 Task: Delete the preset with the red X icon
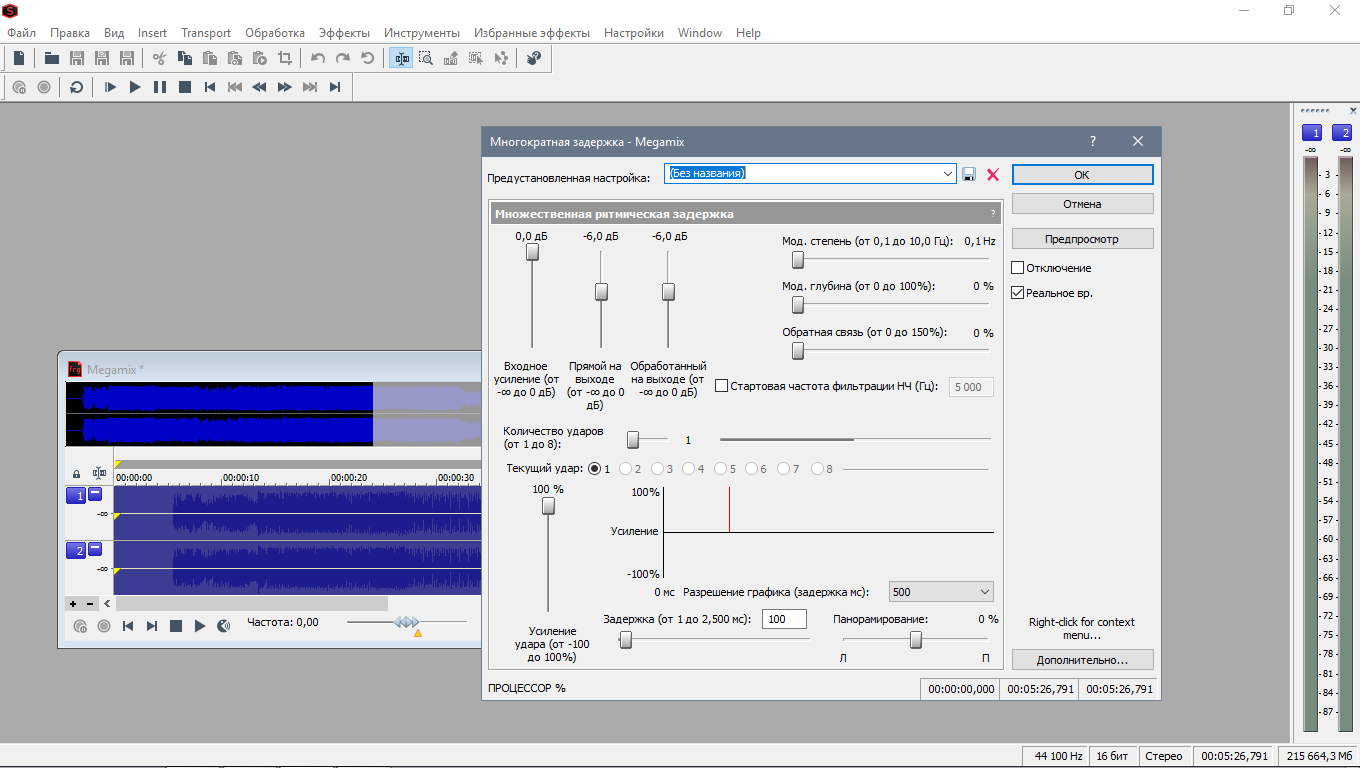tap(993, 174)
